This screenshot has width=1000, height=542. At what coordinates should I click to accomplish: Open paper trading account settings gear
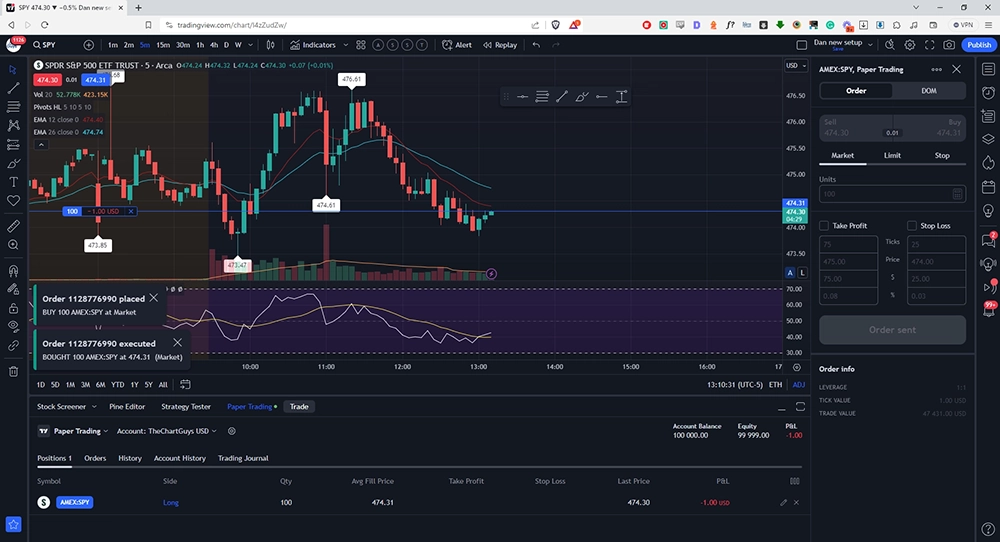click(232, 431)
